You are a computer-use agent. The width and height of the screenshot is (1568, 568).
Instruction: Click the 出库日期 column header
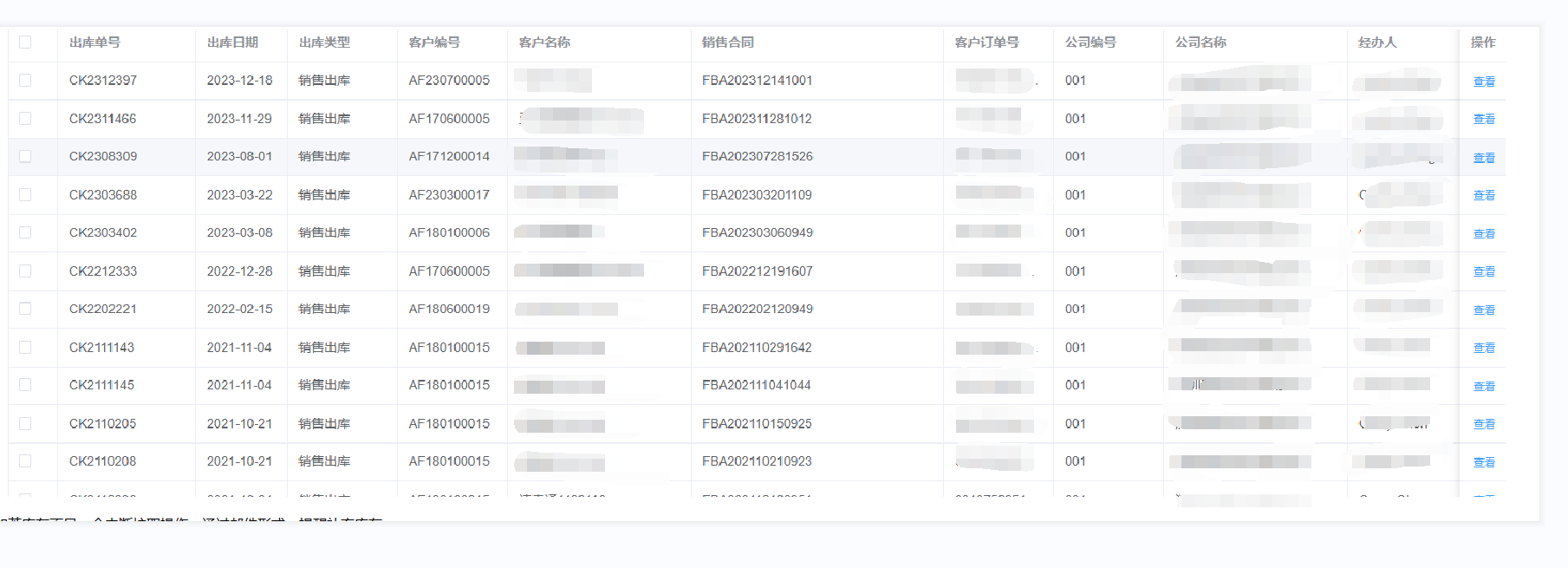232,42
